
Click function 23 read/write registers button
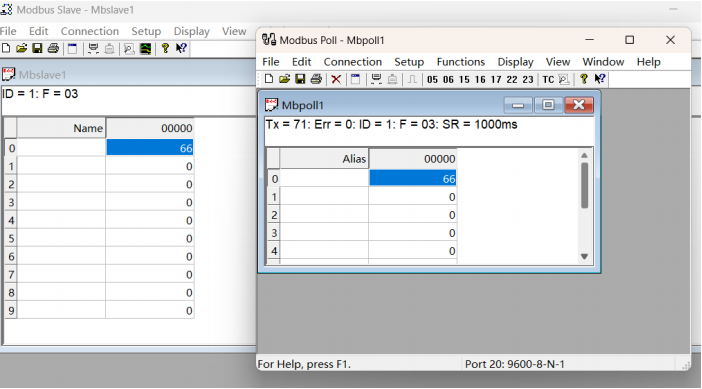click(528, 80)
